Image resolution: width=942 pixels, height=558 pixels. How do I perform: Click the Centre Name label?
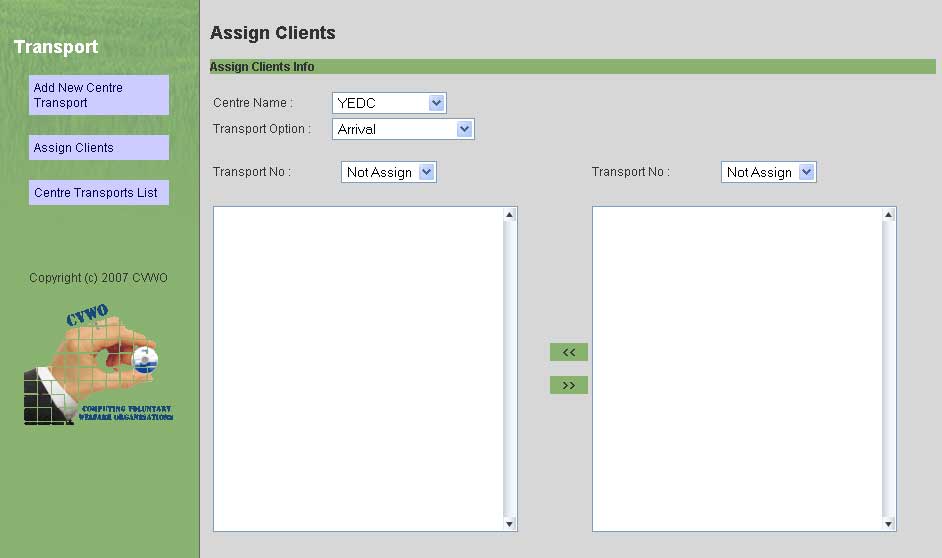pyautogui.click(x=253, y=103)
